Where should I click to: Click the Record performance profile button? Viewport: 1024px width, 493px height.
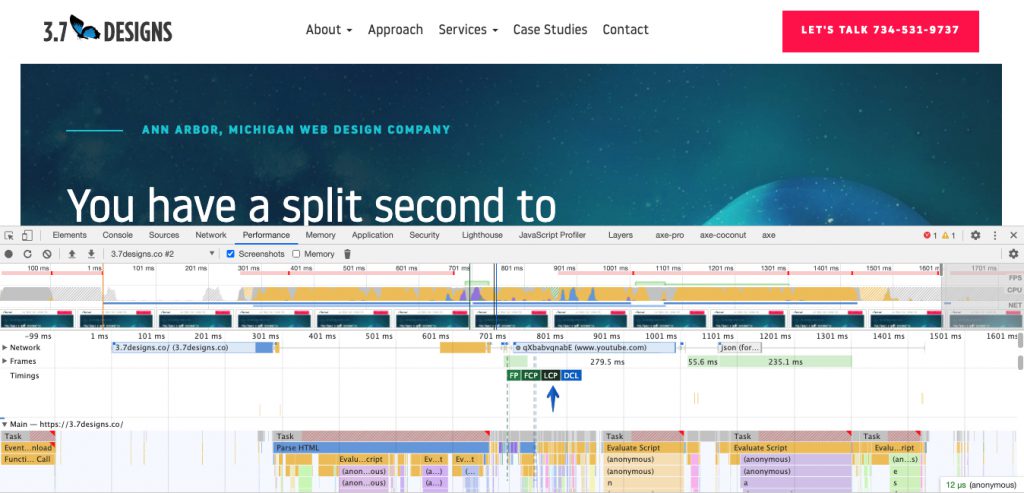9,254
